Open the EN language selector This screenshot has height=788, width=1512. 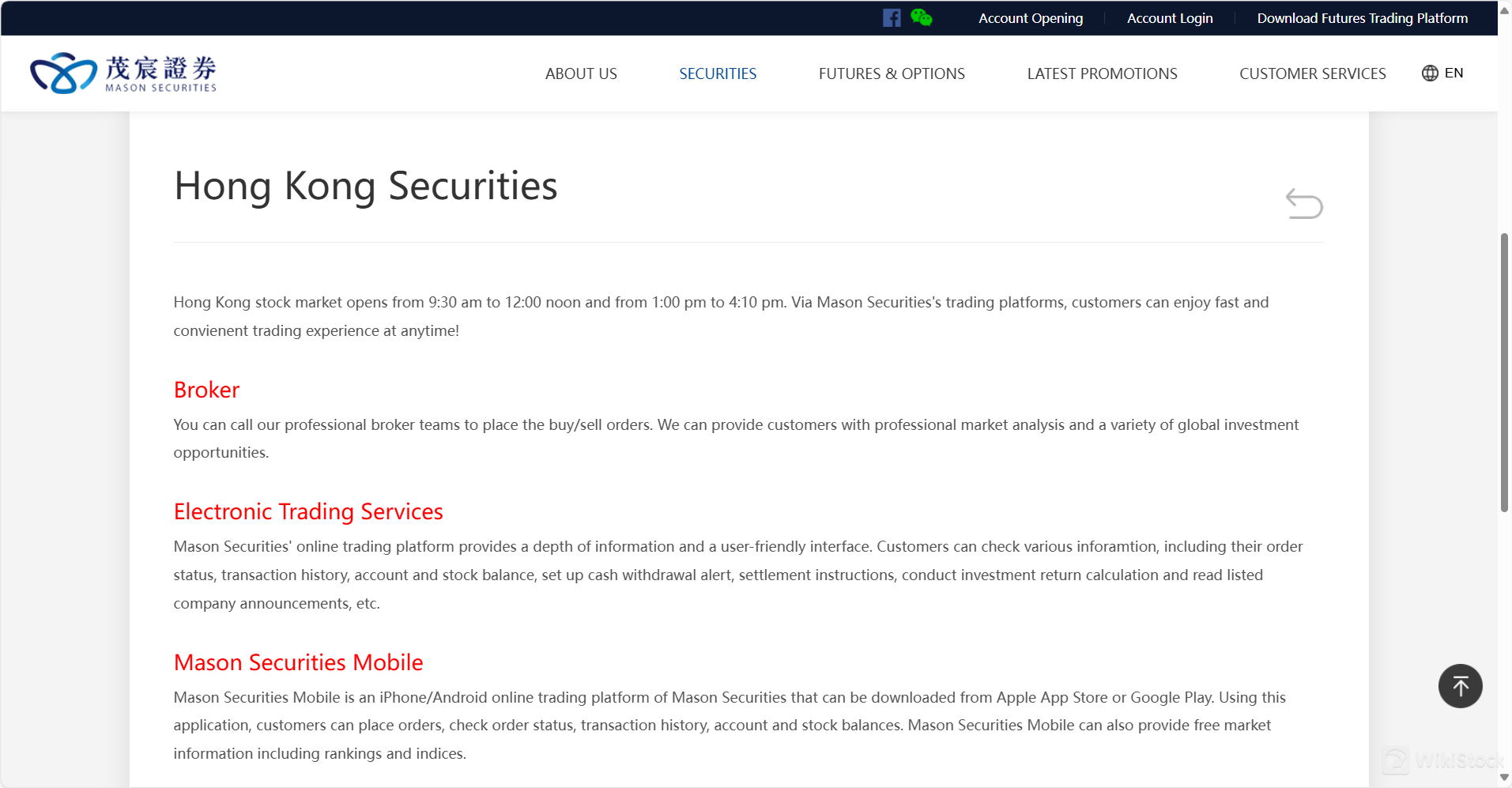coord(1442,74)
